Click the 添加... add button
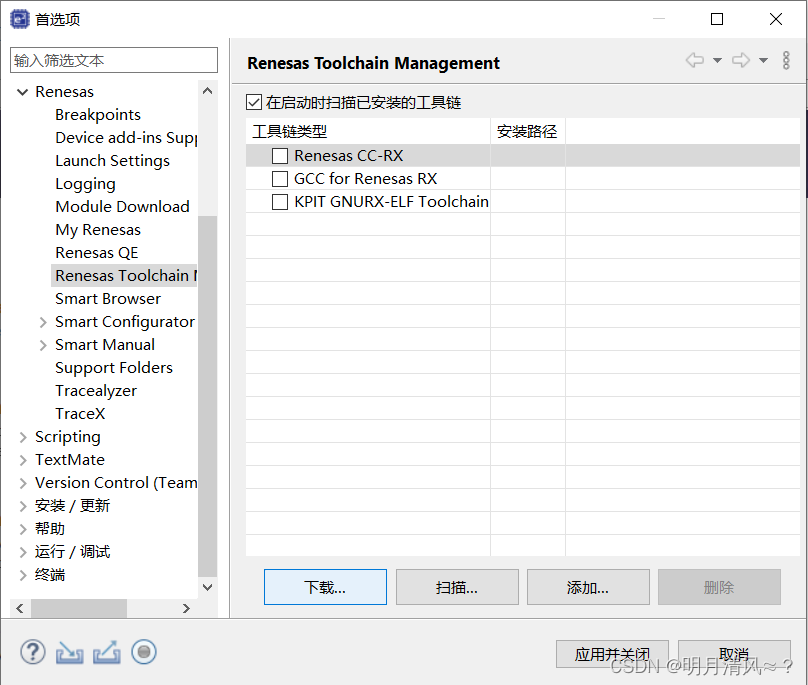Image resolution: width=808 pixels, height=685 pixels. [588, 587]
